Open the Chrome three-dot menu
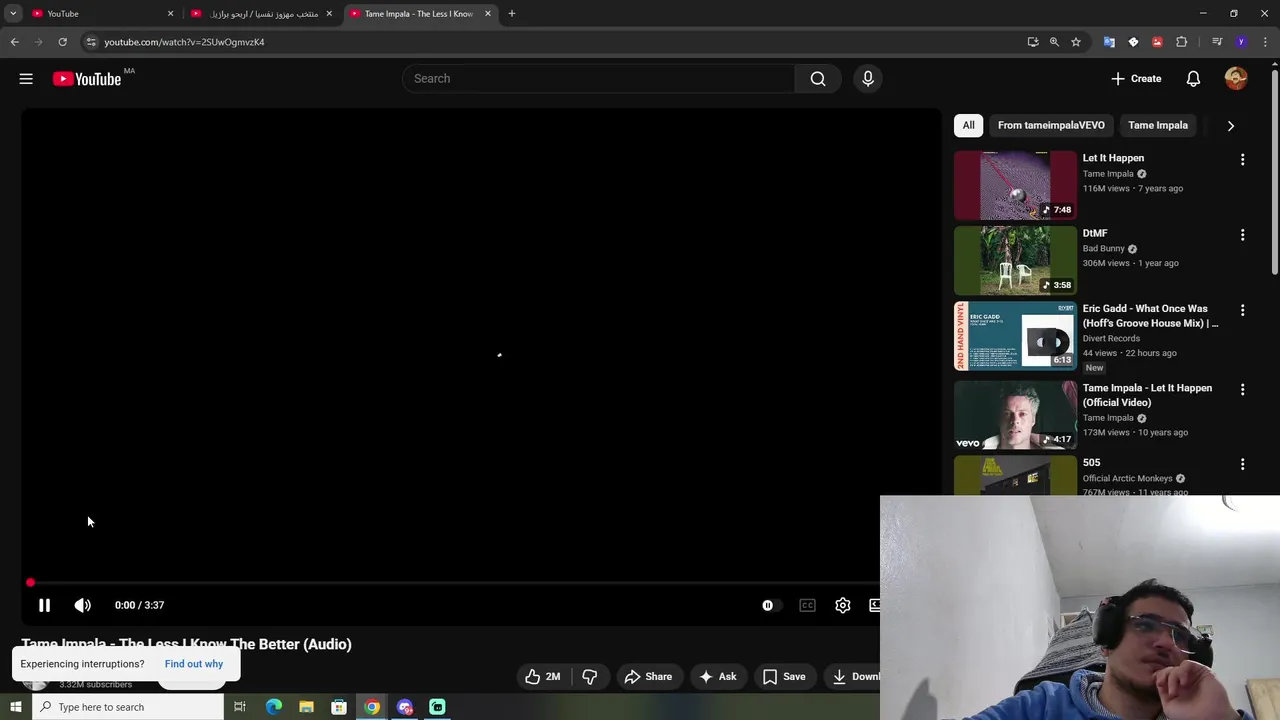Image resolution: width=1280 pixels, height=720 pixels. [x=1266, y=42]
